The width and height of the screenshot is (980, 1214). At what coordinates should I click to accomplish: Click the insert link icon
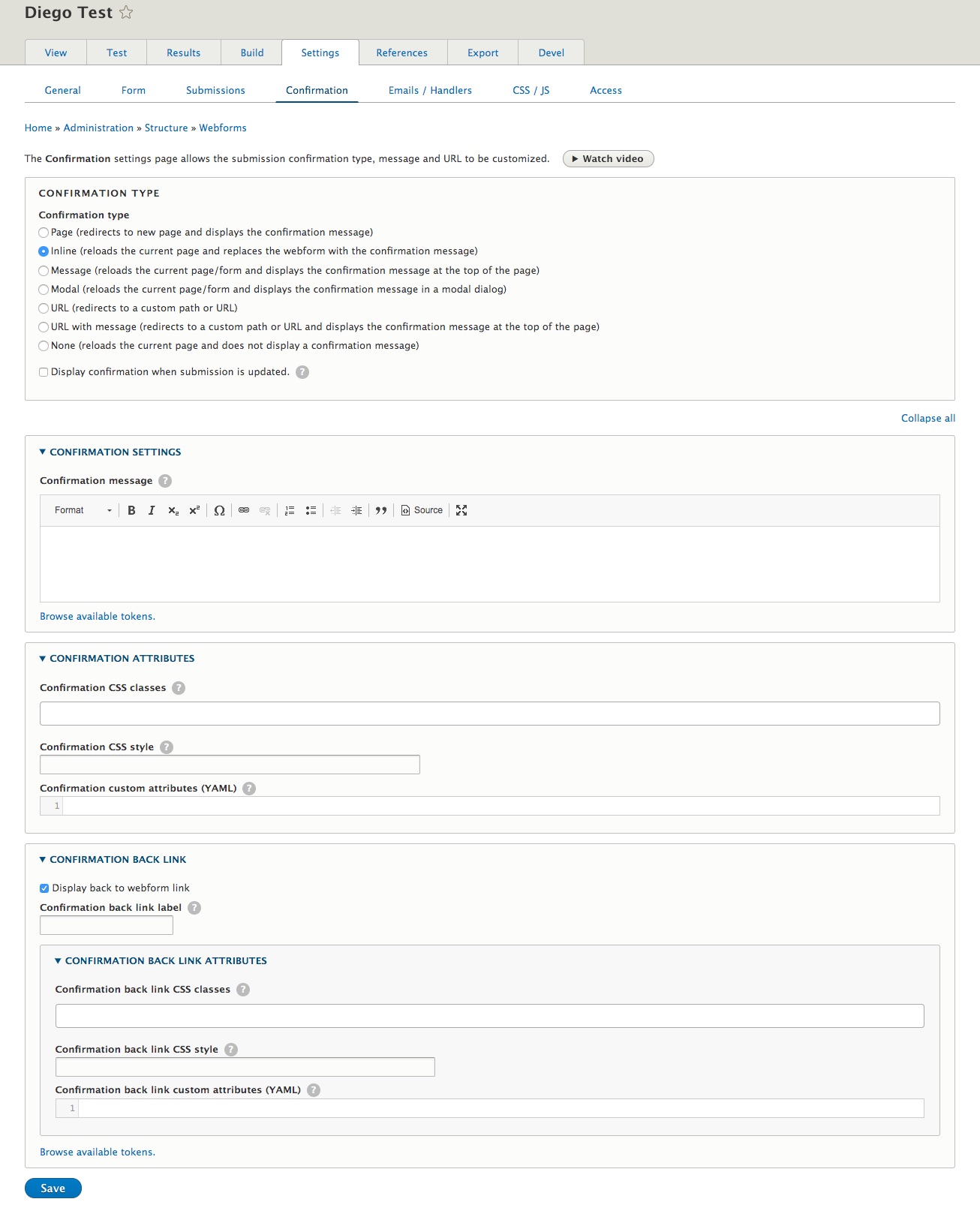244,510
